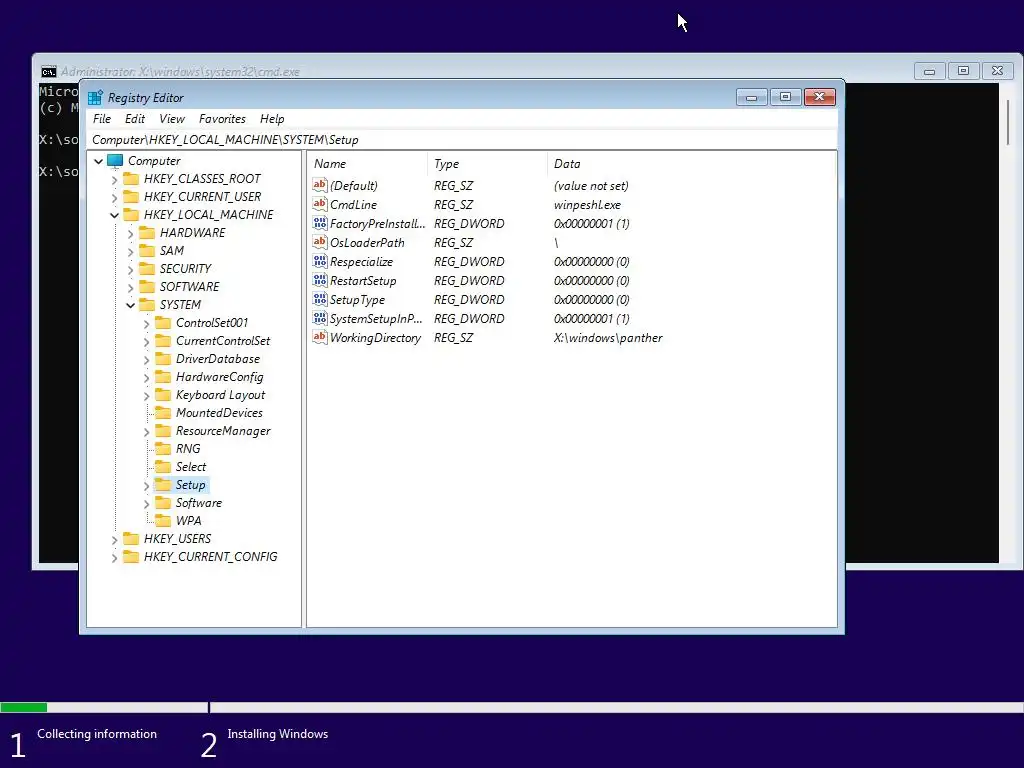Click the string icon next to (Default) value
Screen dimensions: 1024x768
click(319, 185)
